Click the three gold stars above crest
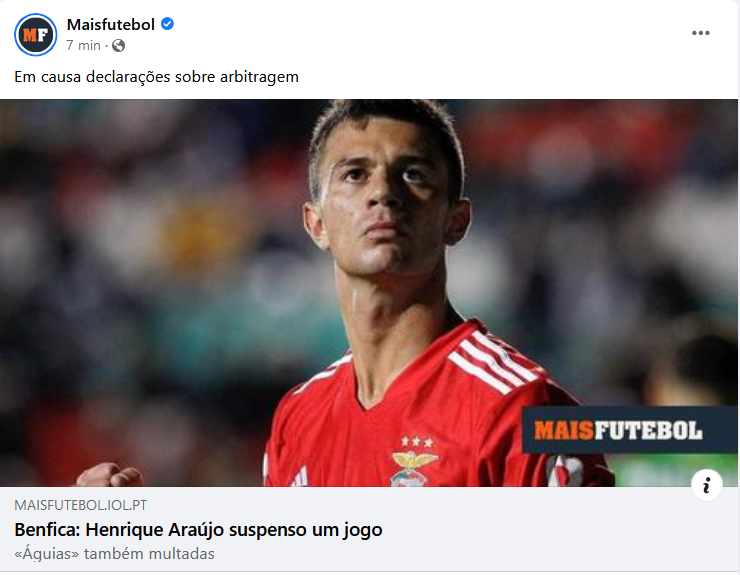Image resolution: width=740 pixels, height=575 pixels. click(x=417, y=442)
